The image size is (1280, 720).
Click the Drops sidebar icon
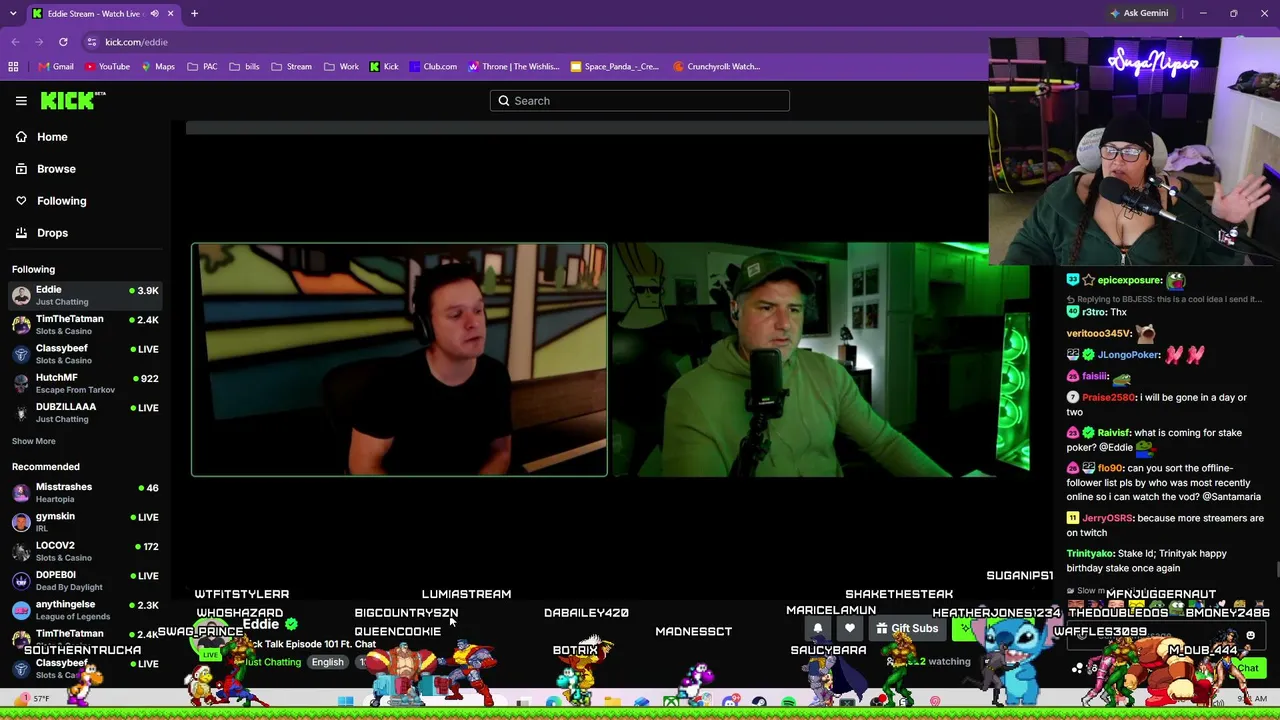[x=21, y=233]
